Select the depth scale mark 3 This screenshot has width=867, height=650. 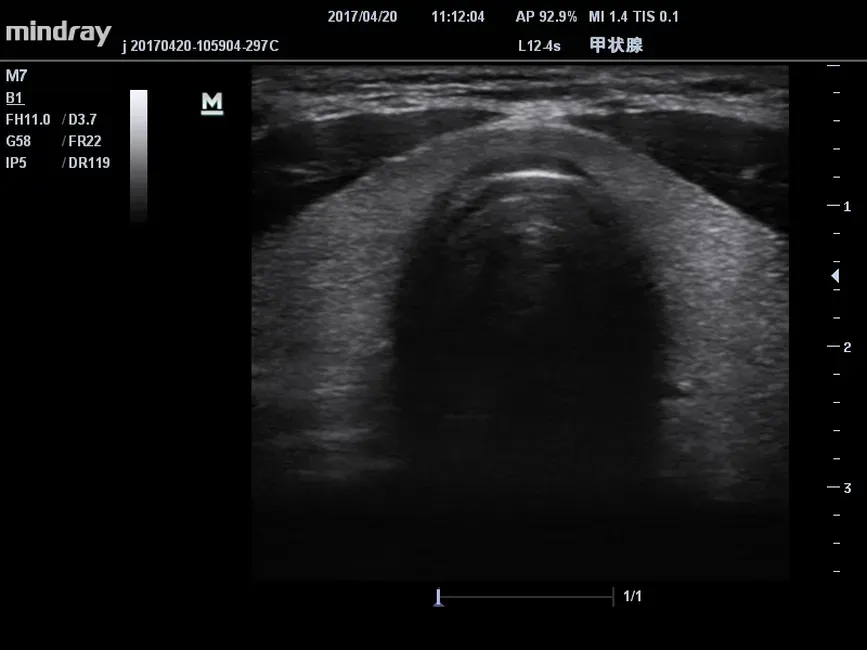846,488
